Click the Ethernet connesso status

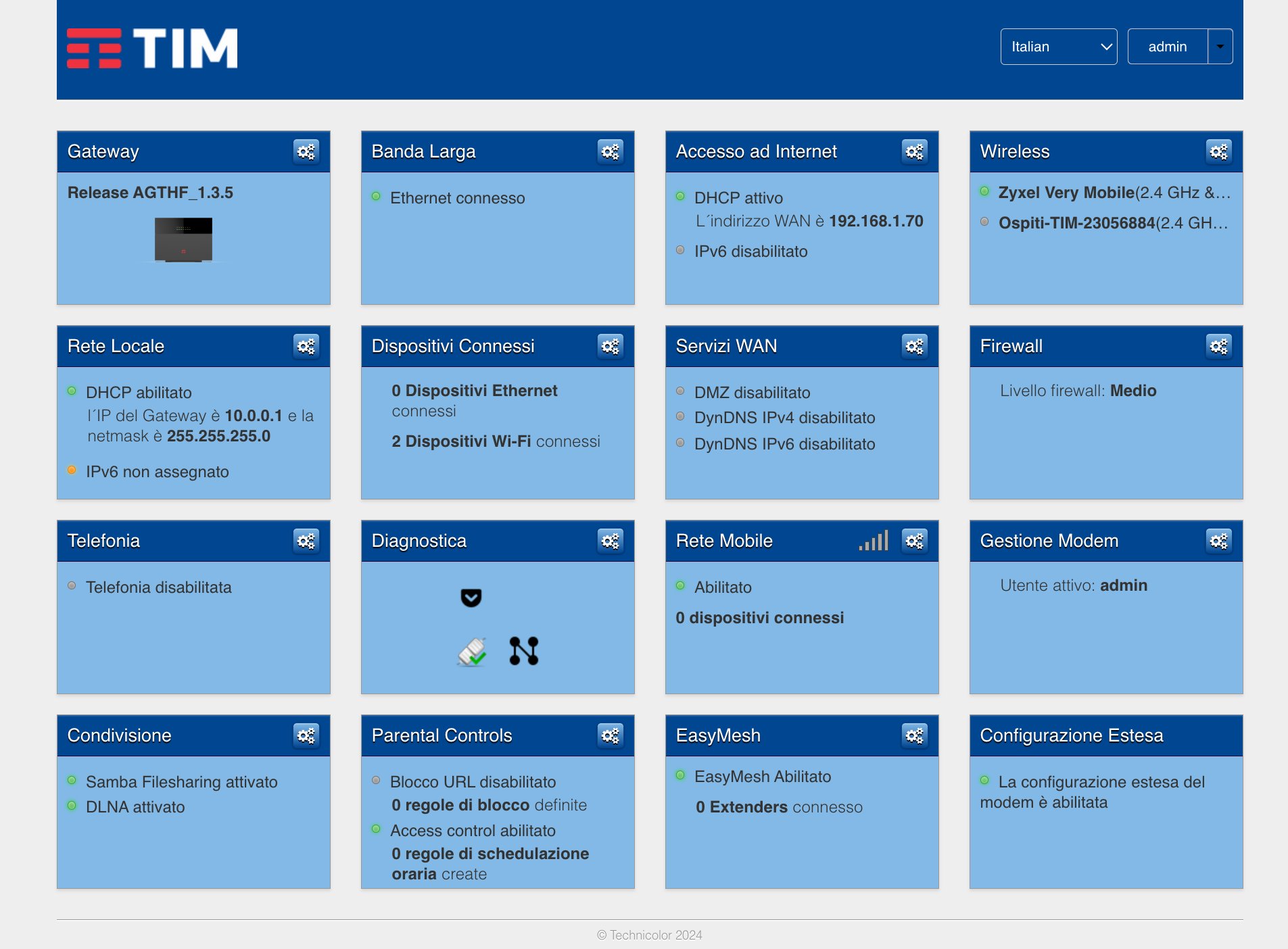[458, 198]
